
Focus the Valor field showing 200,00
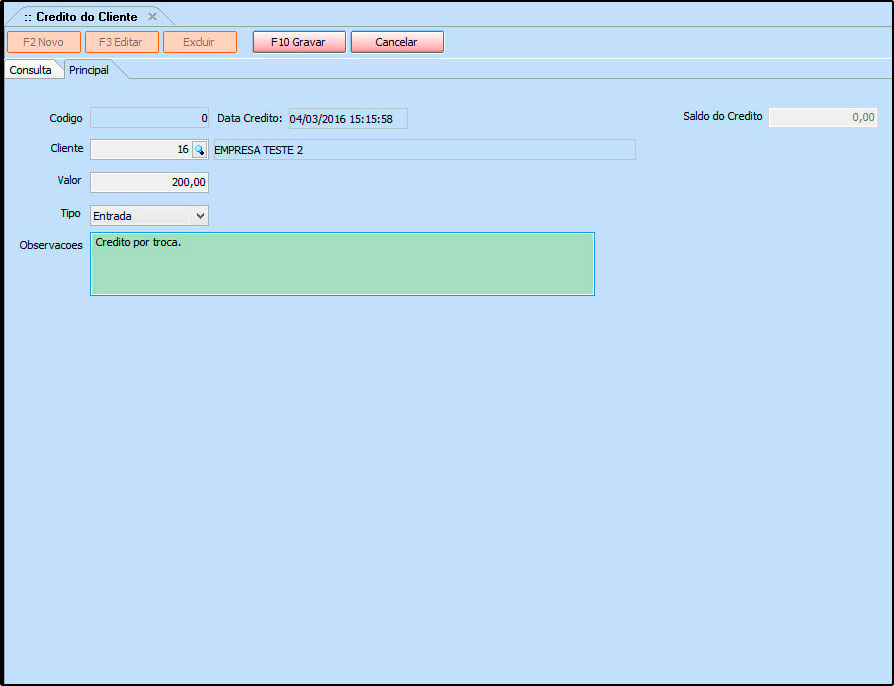click(x=149, y=182)
